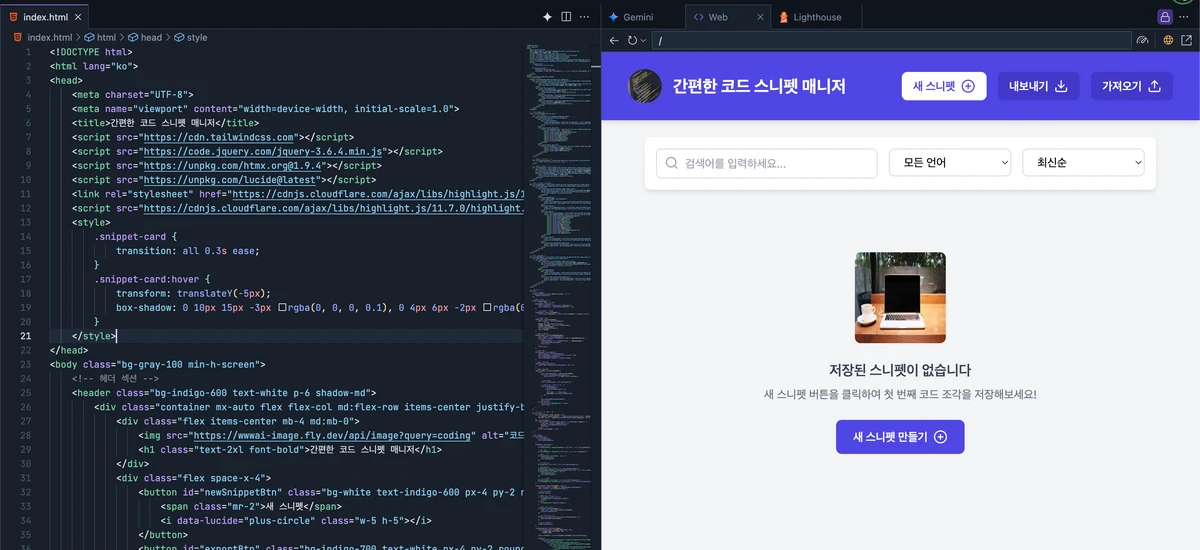This screenshot has width=1200, height=550.
Task: Click the round app logo image in header
Action: click(645, 86)
